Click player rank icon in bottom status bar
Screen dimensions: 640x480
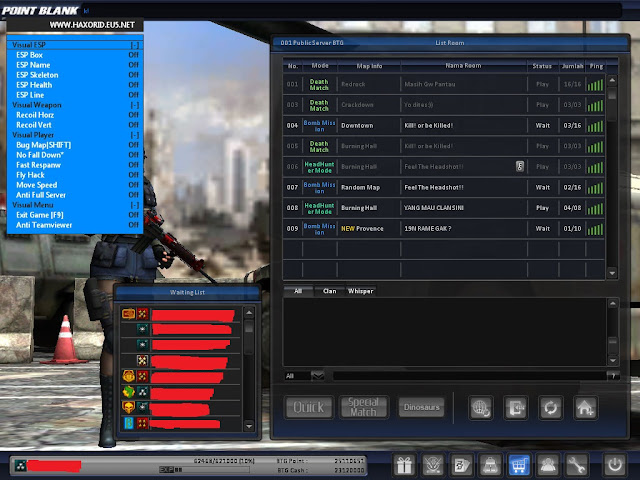point(20,465)
